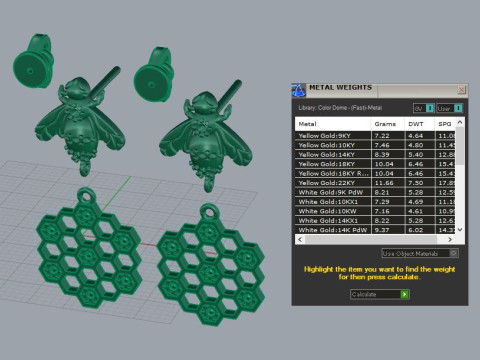Select the Yellow Gold:9KY row
The image size is (480, 360).
pyautogui.click(x=375, y=136)
